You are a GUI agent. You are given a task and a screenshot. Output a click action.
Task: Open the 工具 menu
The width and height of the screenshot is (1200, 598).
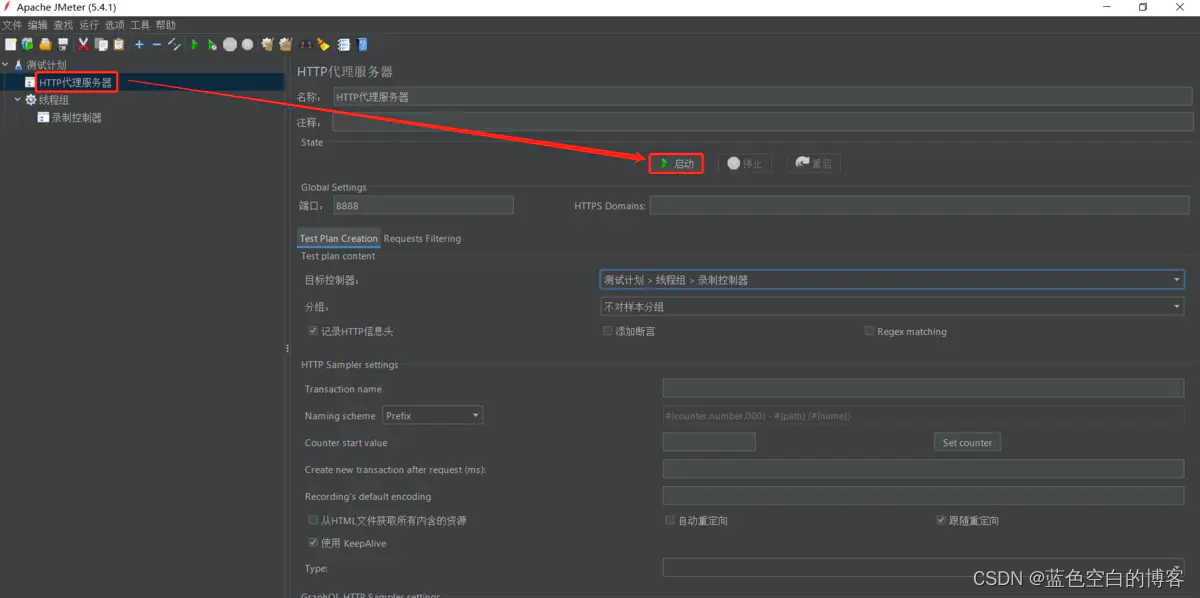pyautogui.click(x=141, y=25)
